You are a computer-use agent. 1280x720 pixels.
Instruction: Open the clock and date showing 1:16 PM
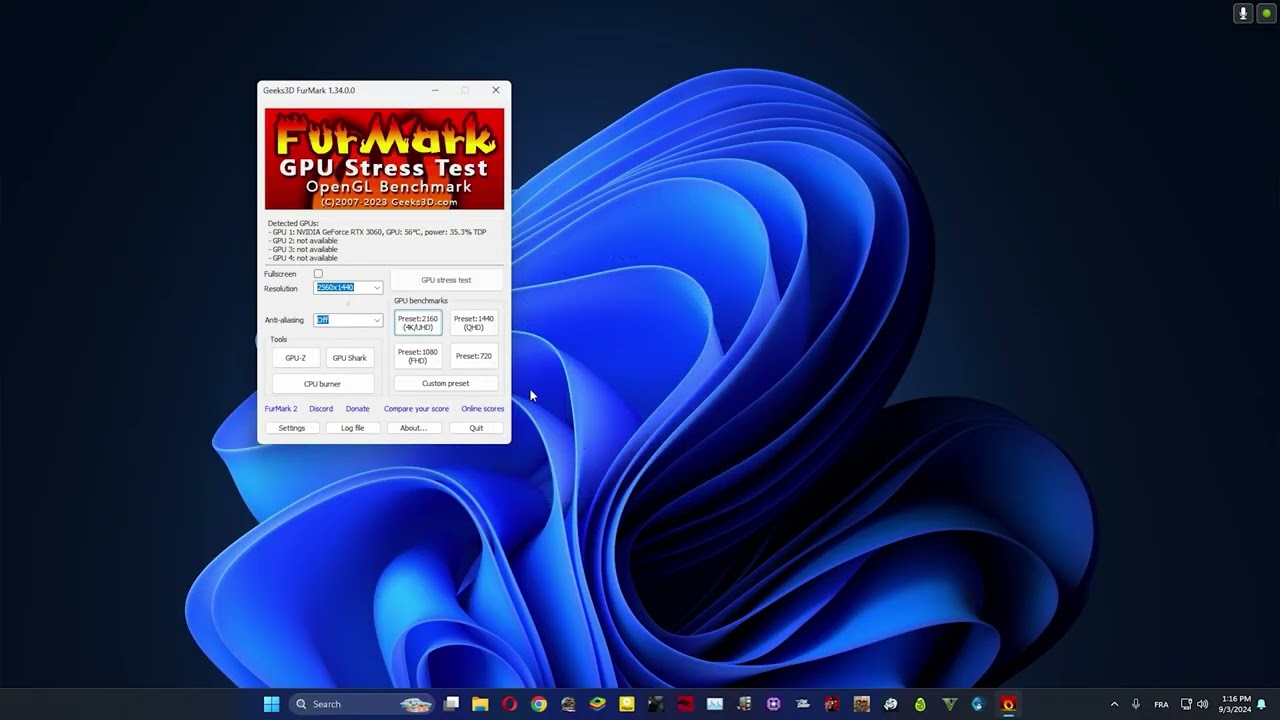(x=1236, y=704)
